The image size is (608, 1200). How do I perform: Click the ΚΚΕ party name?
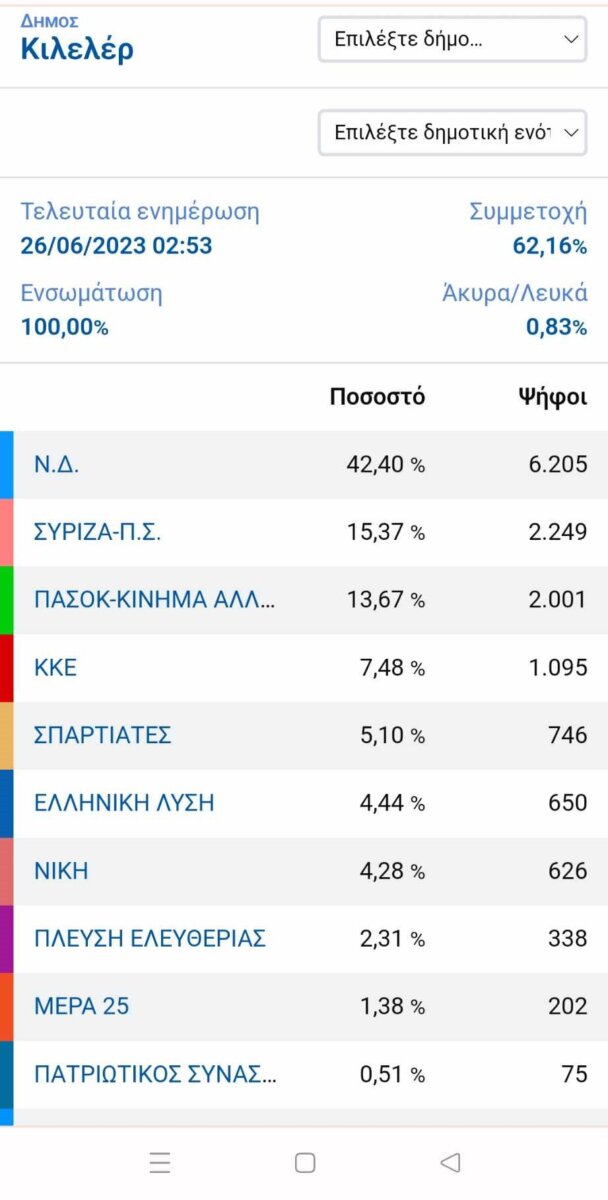(55, 667)
